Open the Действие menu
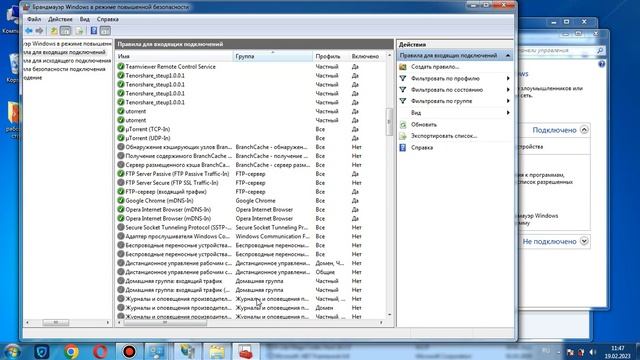 (60, 19)
